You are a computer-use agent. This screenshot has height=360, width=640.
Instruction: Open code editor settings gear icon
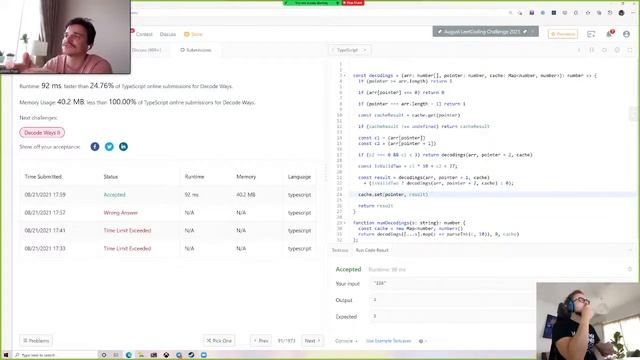click(617, 50)
